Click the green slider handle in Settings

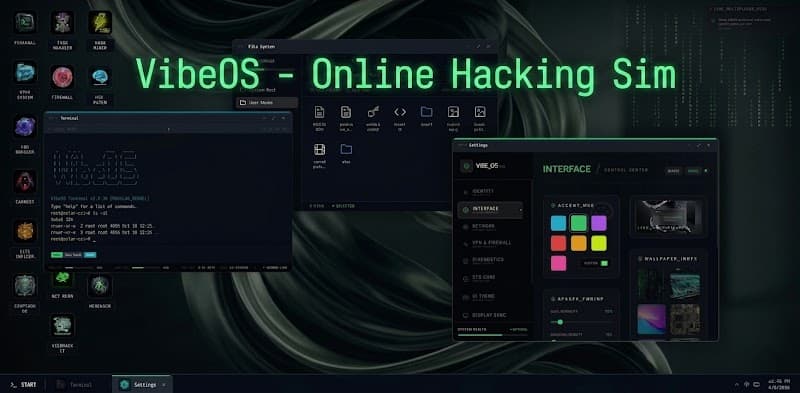click(560, 322)
